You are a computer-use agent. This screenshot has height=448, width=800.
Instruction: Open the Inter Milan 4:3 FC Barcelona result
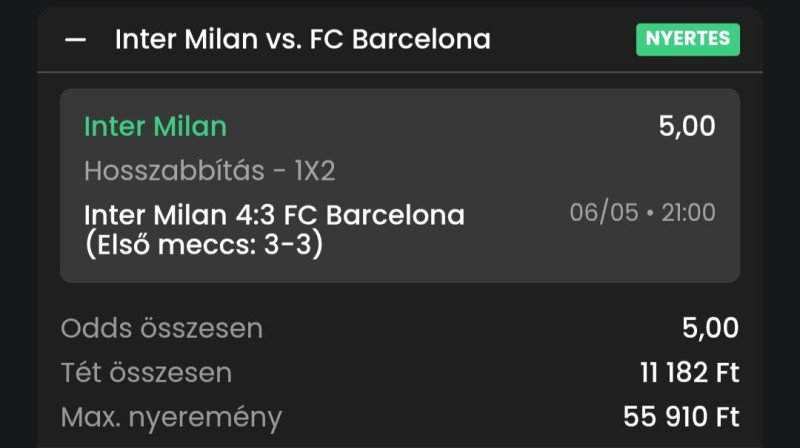tap(274, 215)
